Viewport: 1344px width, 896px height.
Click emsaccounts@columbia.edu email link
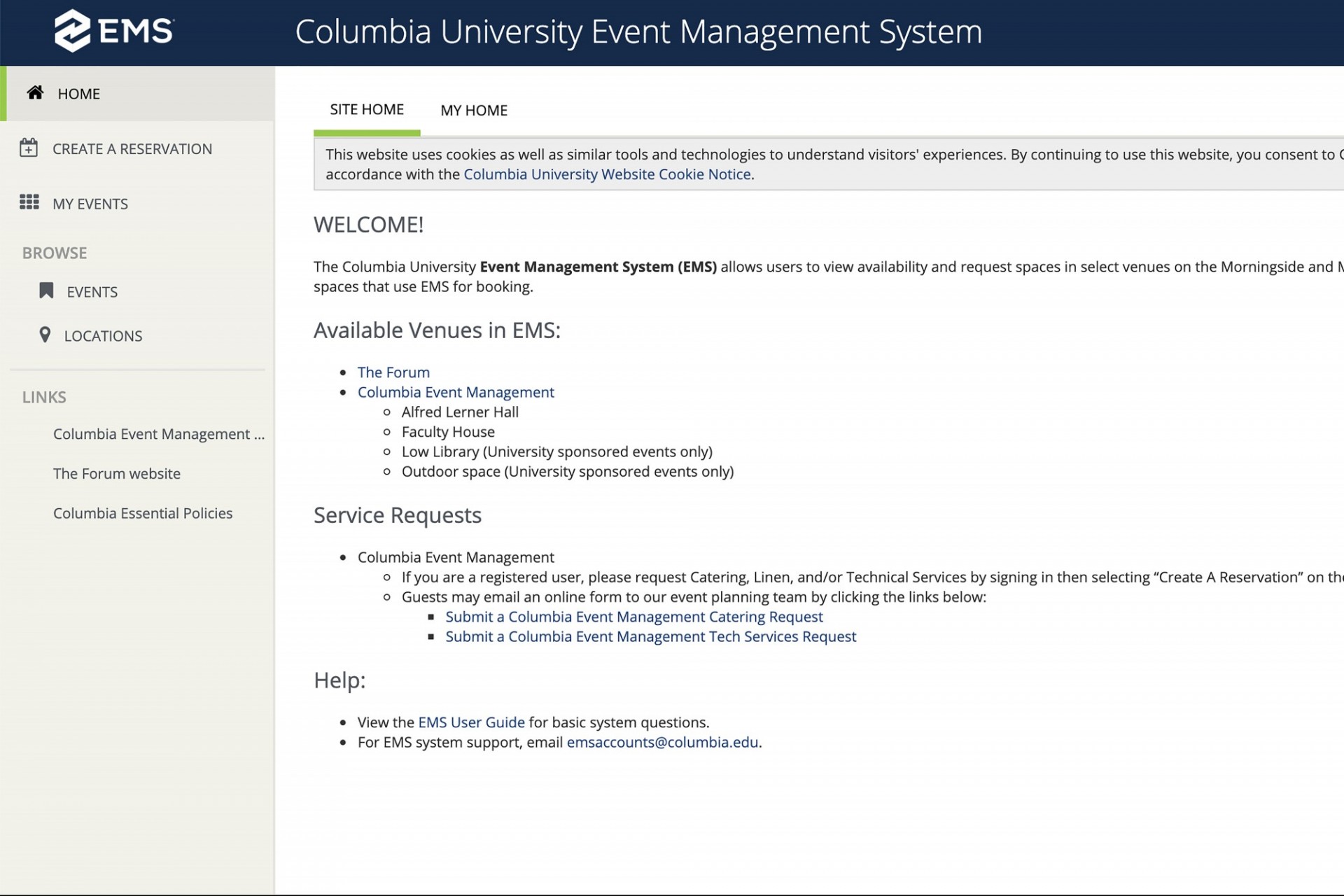(x=662, y=741)
